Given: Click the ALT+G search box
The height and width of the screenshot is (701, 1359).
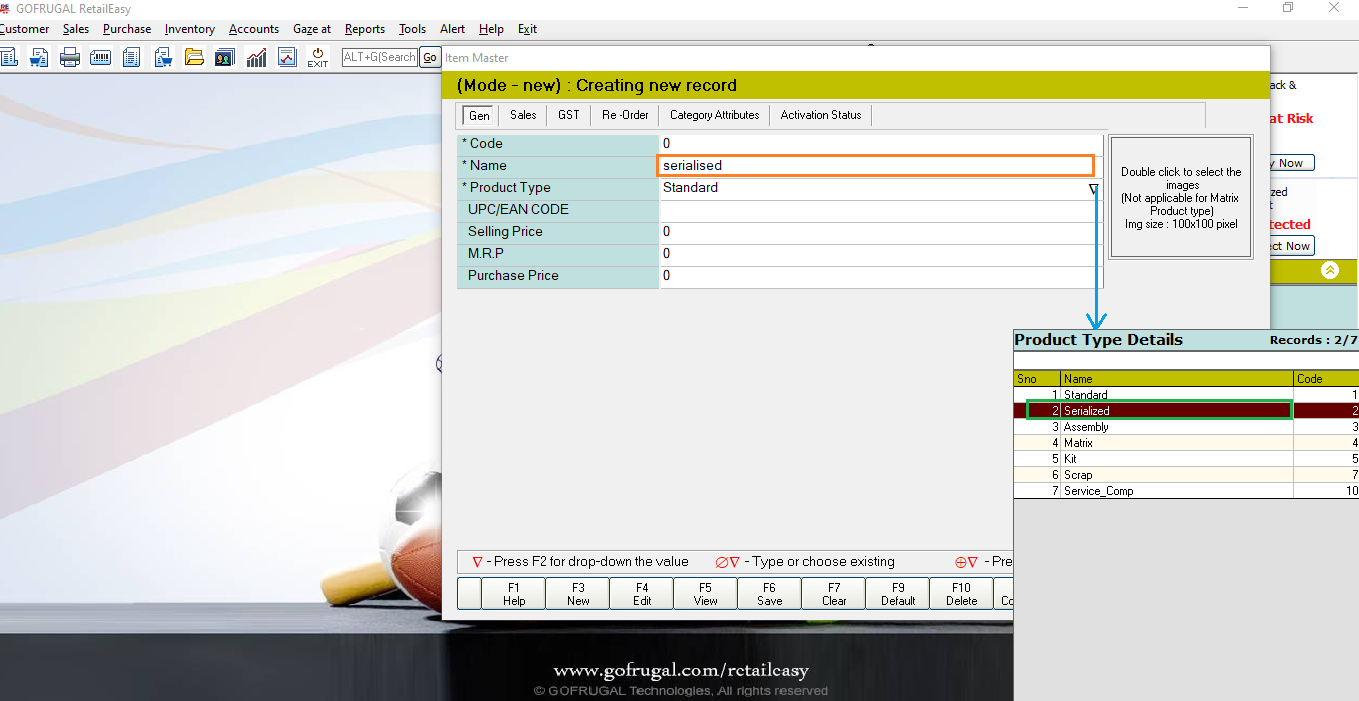Looking at the screenshot, I should coord(380,58).
